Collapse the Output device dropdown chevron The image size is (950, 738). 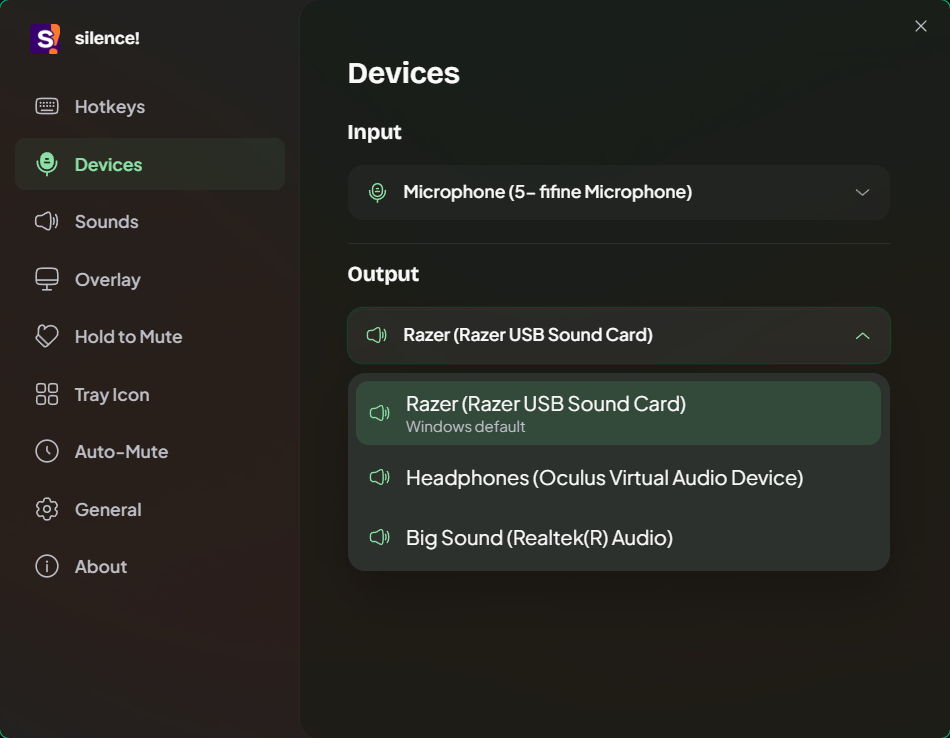click(862, 336)
